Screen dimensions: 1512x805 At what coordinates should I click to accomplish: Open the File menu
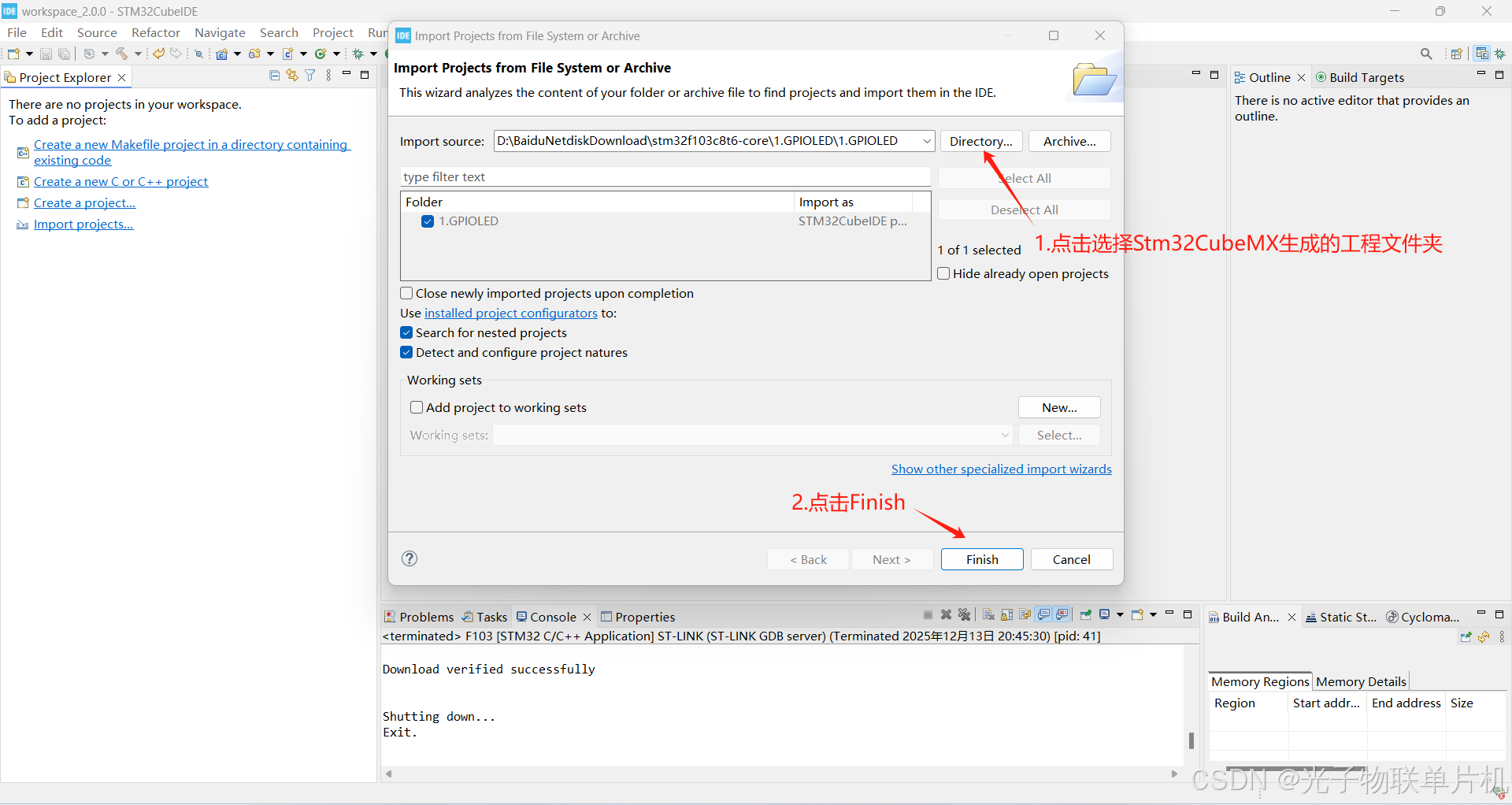pos(17,32)
